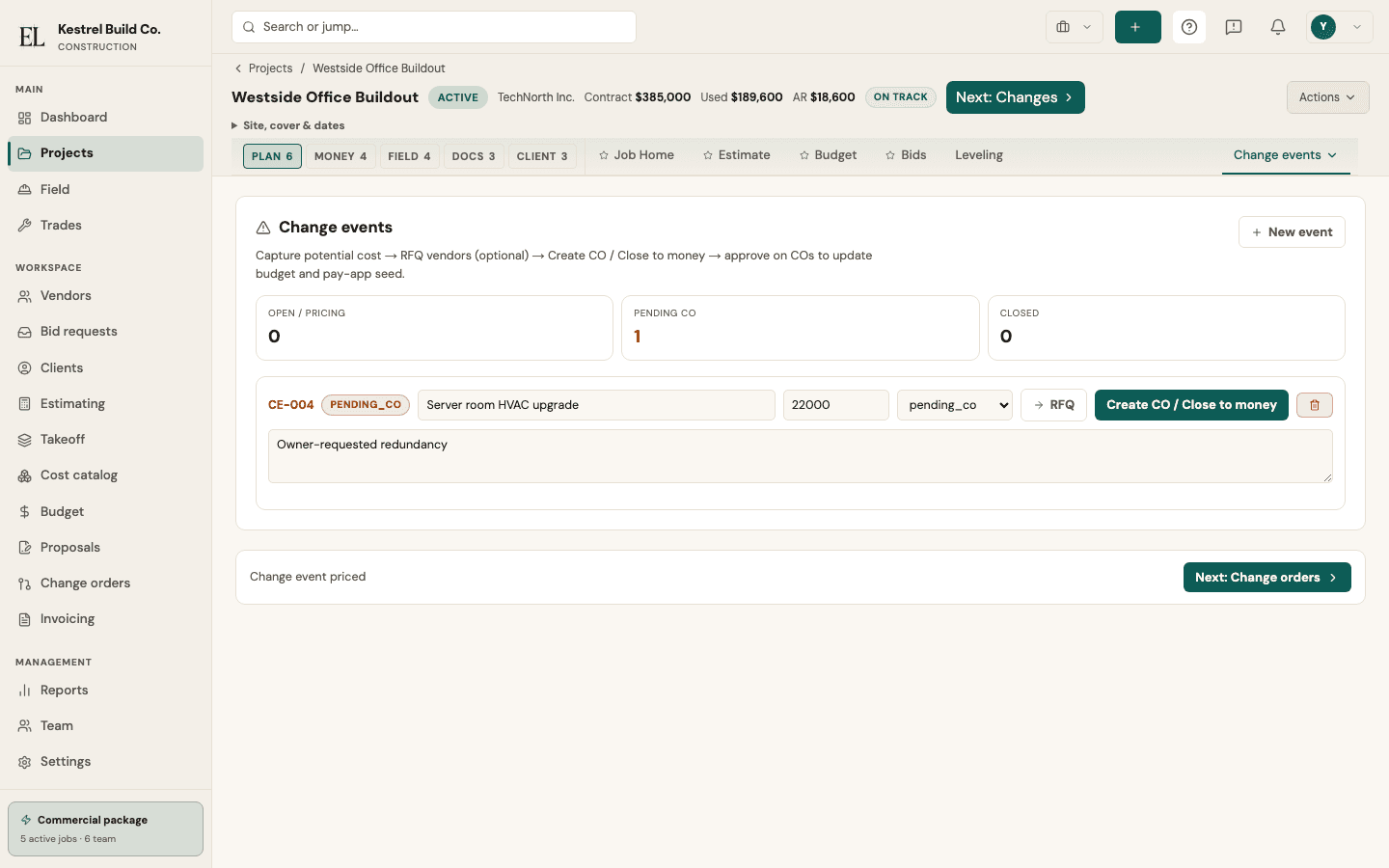Open Estimating in the sidebar
This screenshot has height=868, width=1389.
(106, 404)
